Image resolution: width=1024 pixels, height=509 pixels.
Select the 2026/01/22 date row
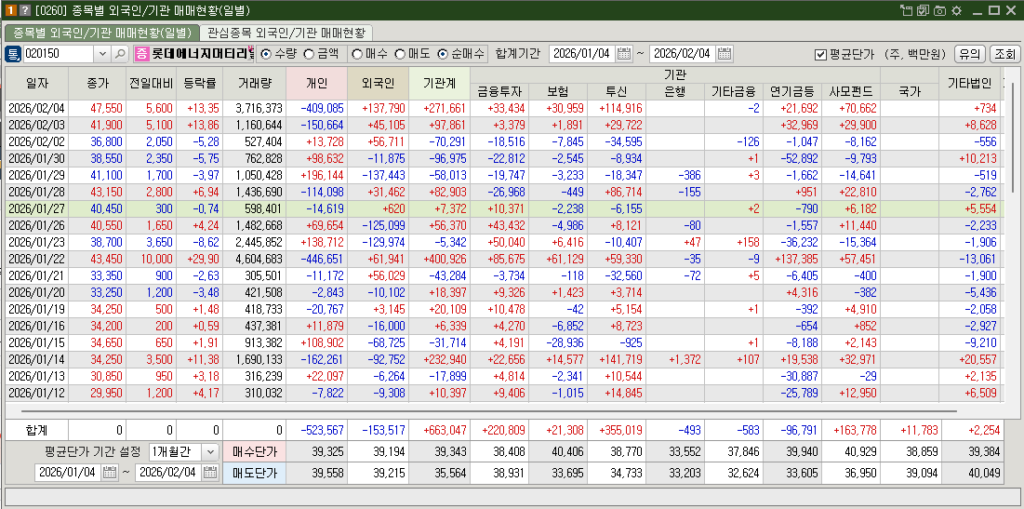(x=503, y=259)
